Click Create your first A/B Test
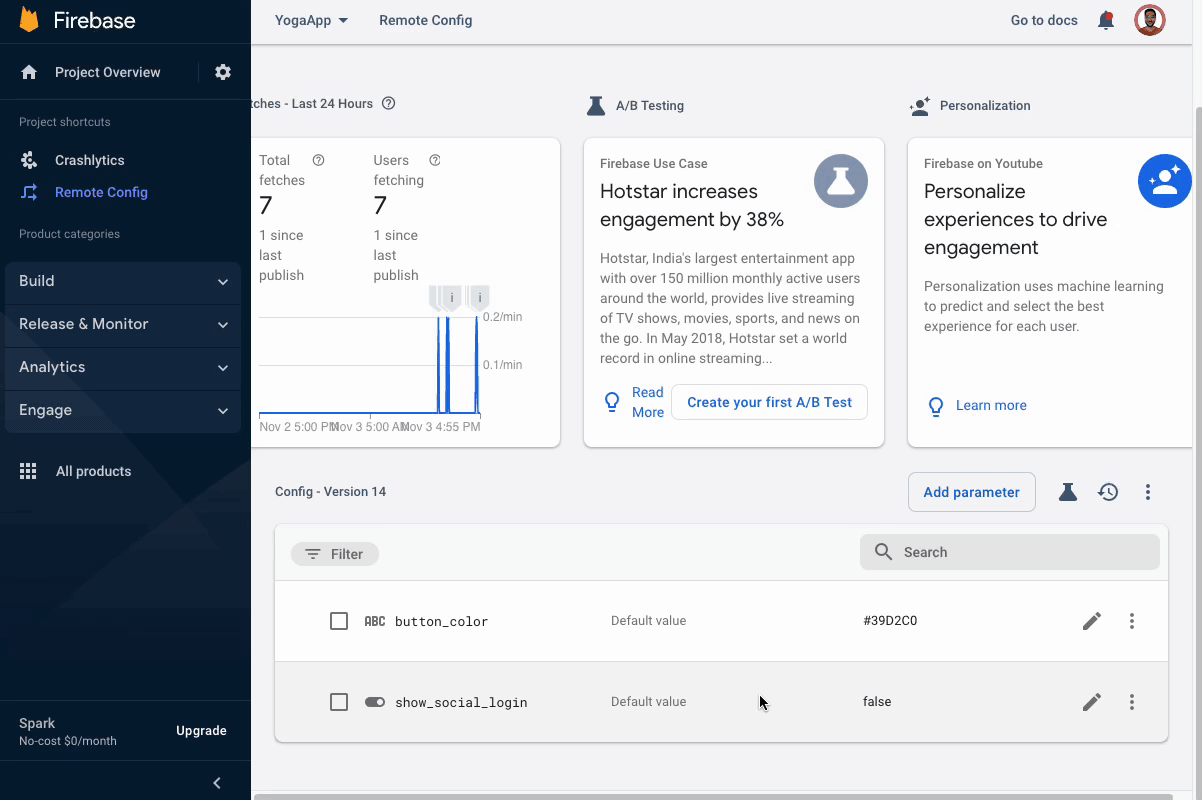This screenshot has width=1202, height=800. point(769,402)
